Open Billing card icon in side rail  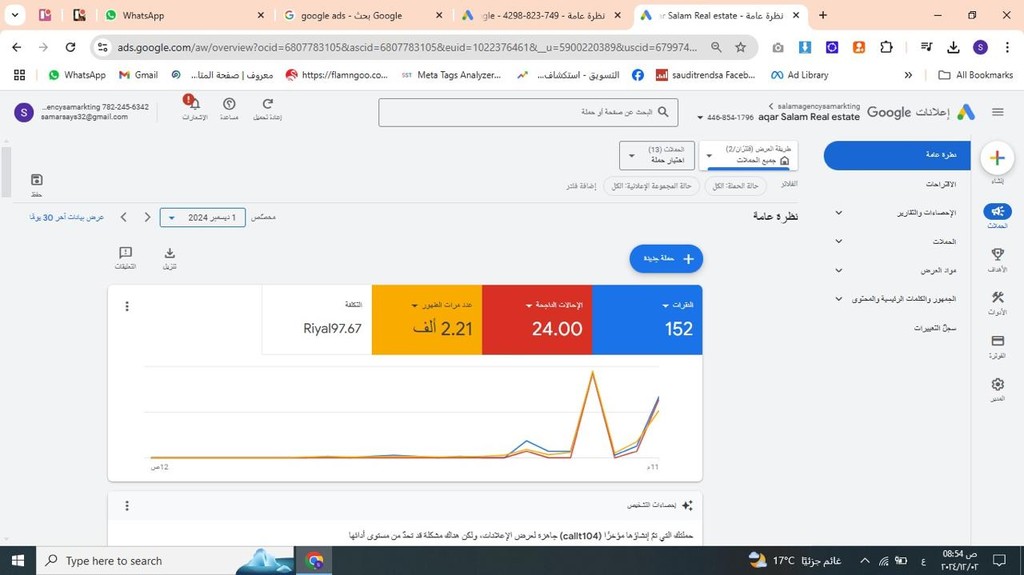[x=997, y=340]
